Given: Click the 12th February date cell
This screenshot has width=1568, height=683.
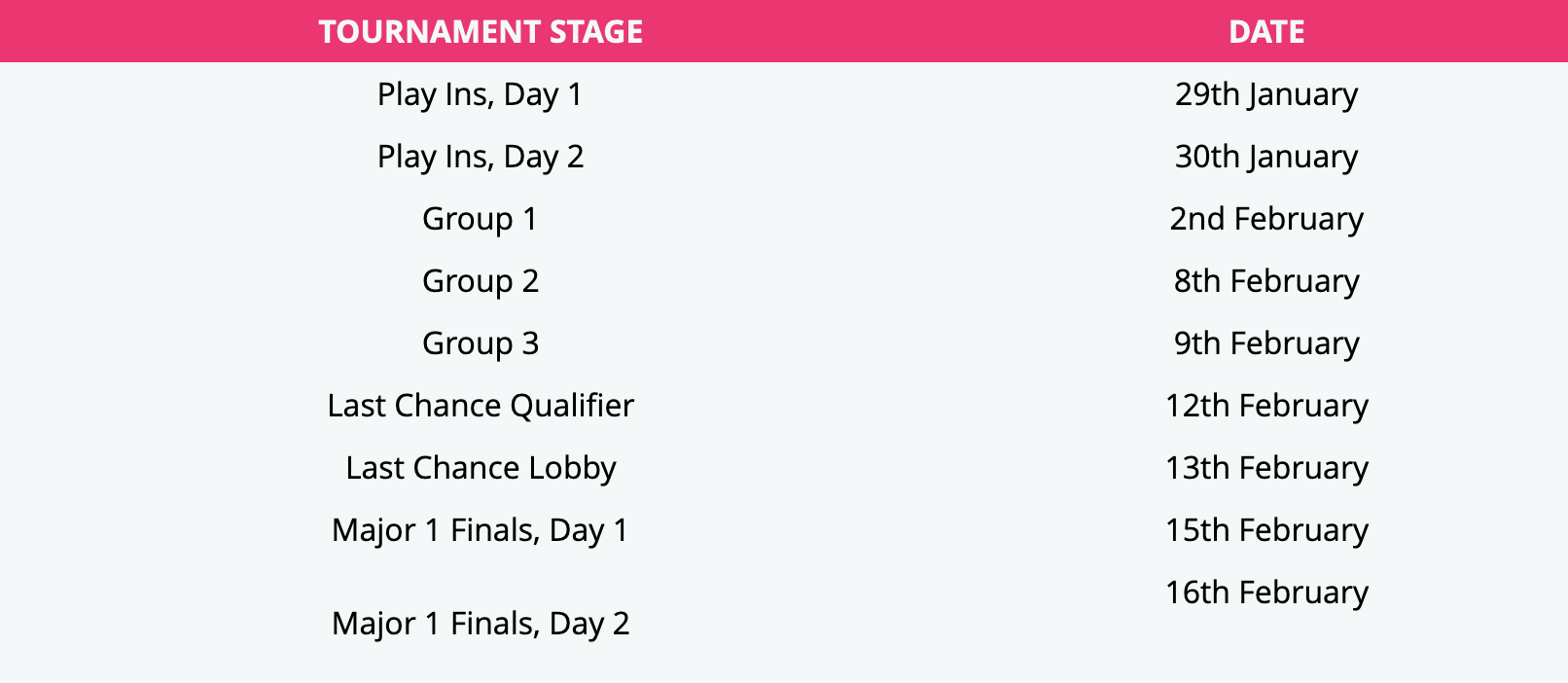Looking at the screenshot, I should tap(1265, 406).
